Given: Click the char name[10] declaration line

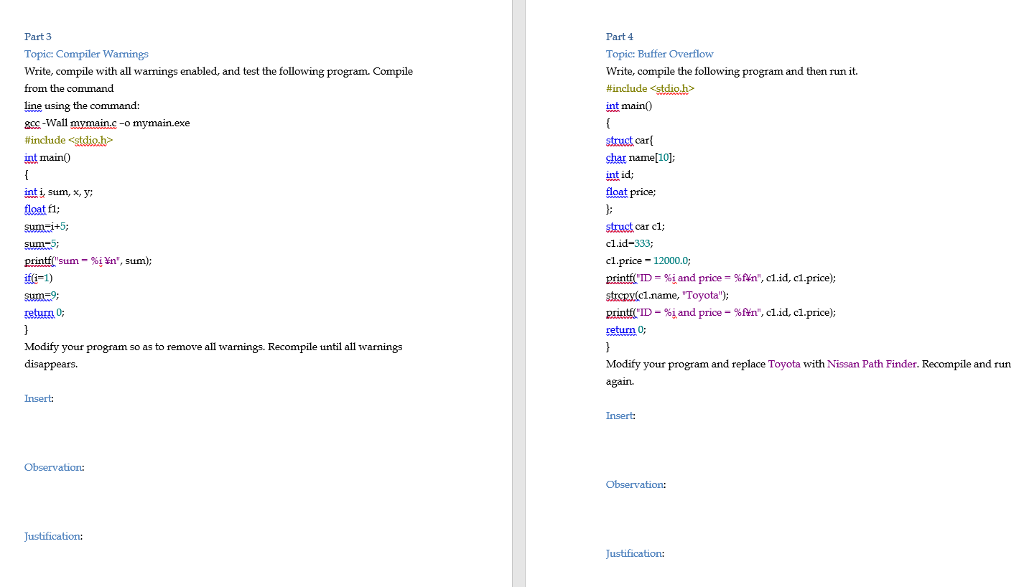Looking at the screenshot, I should click(640, 157).
